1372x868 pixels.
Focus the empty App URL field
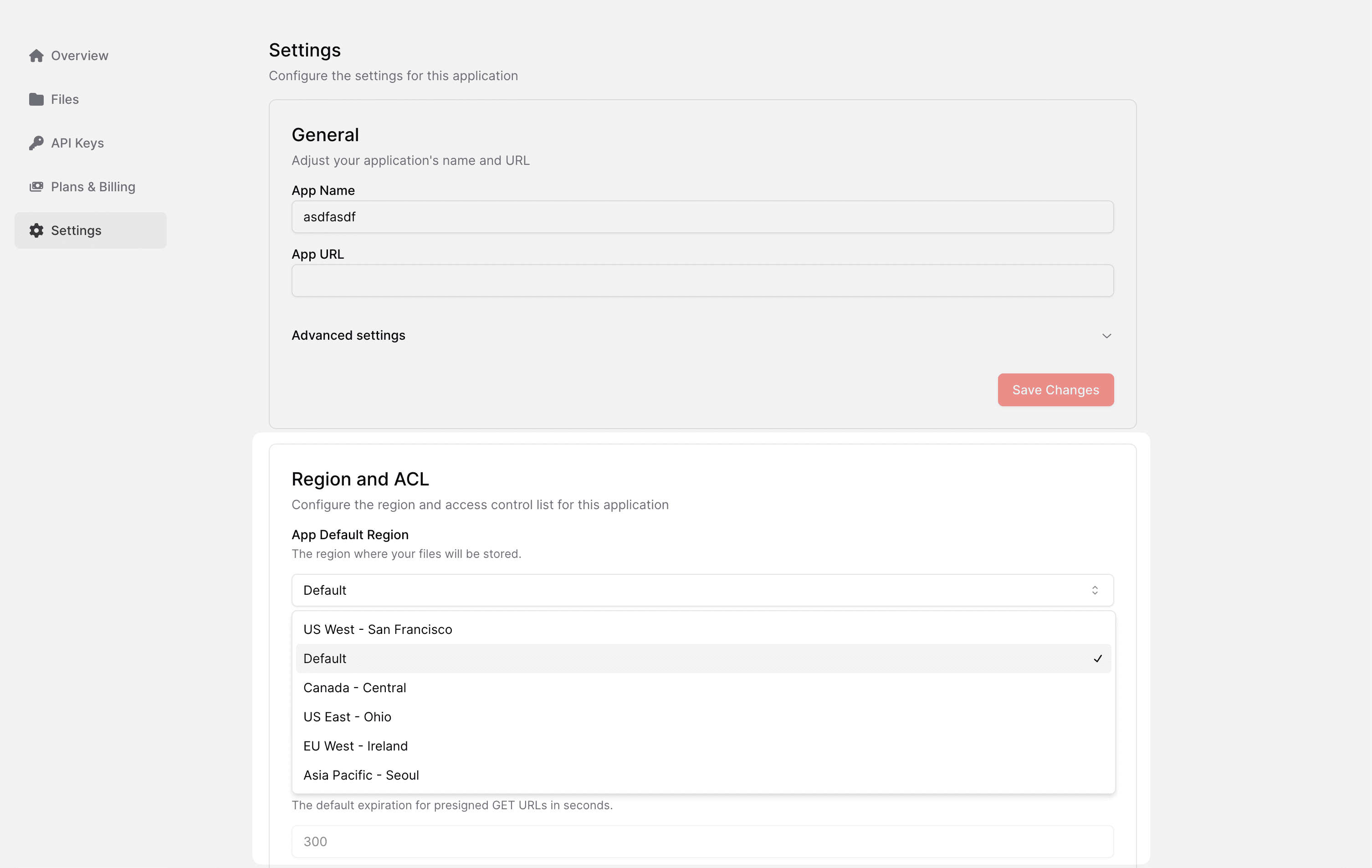702,281
